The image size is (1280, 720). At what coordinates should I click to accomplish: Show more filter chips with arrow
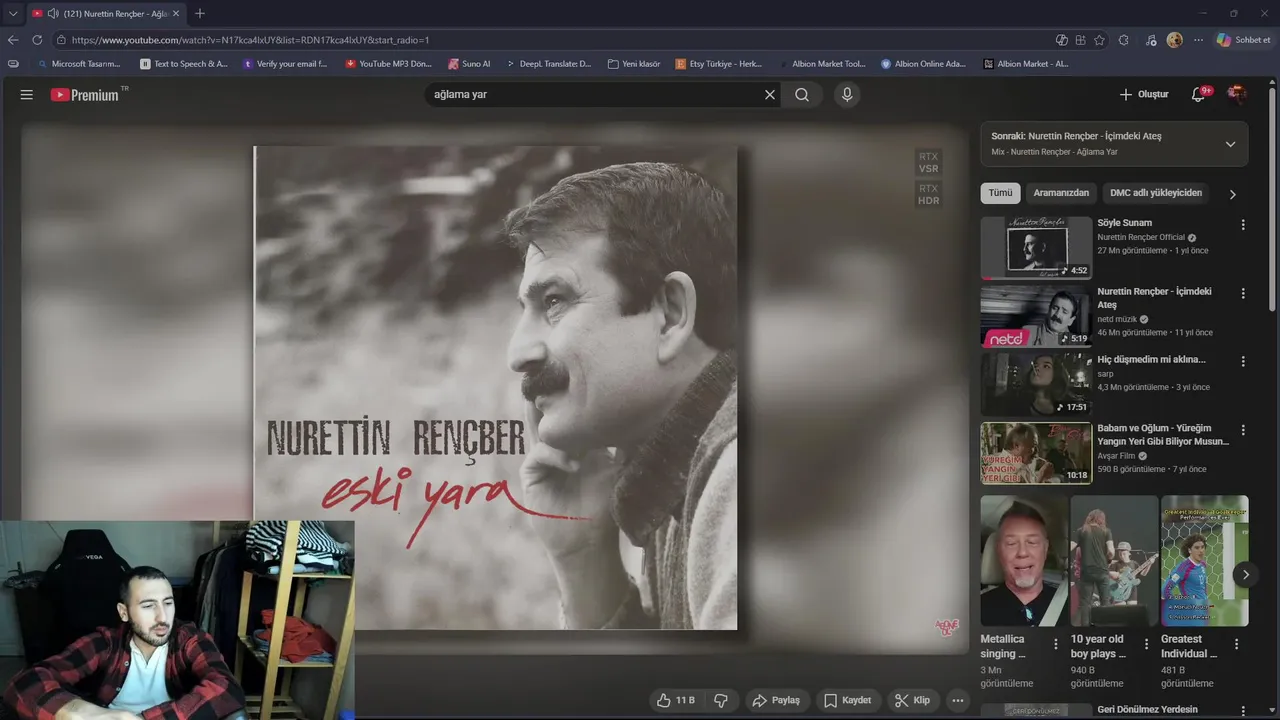1232,194
